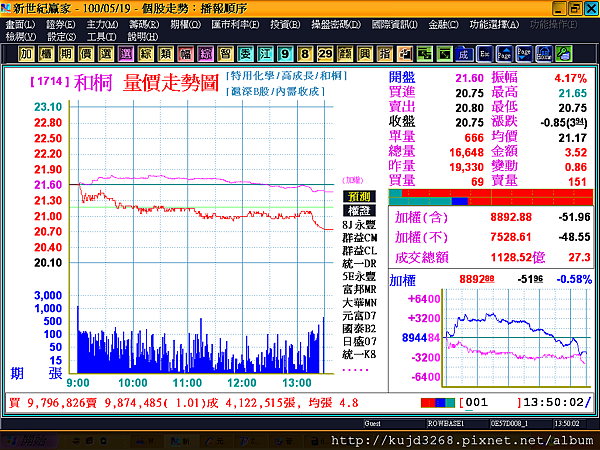Select warrant 大華MN in list
The image size is (600, 450).
(x=359, y=303)
